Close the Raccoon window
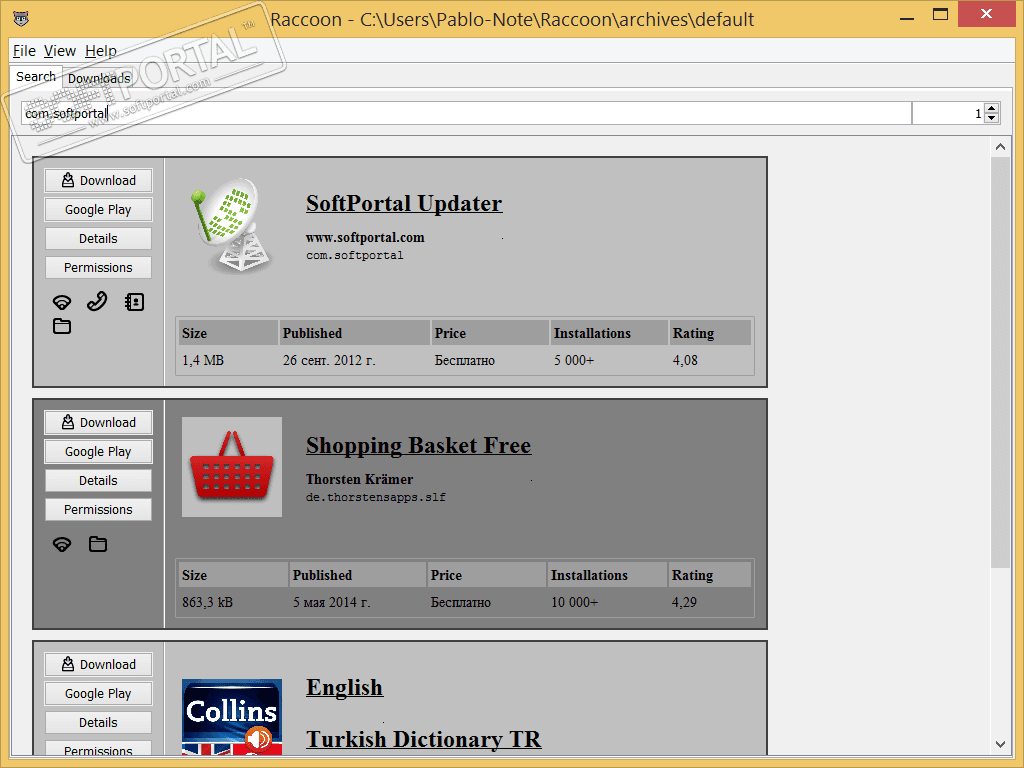Image resolution: width=1024 pixels, height=768 pixels. coord(986,14)
